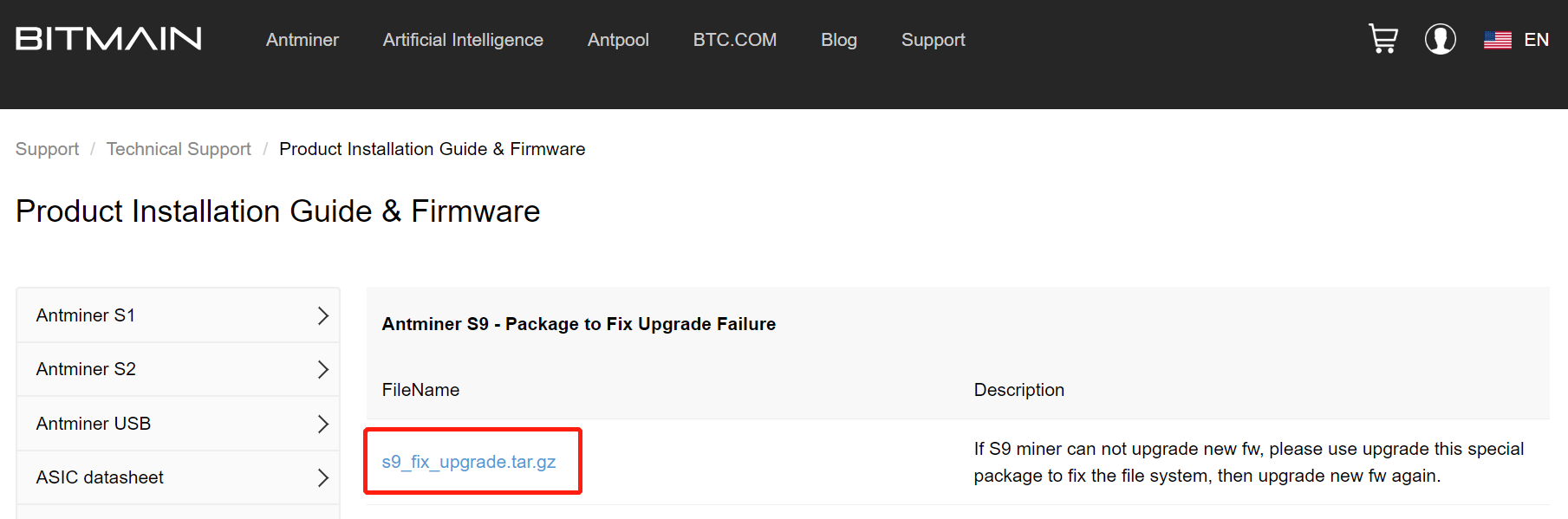Navigate to the Antpool page
Screen dimensions: 1568x519
click(617, 40)
